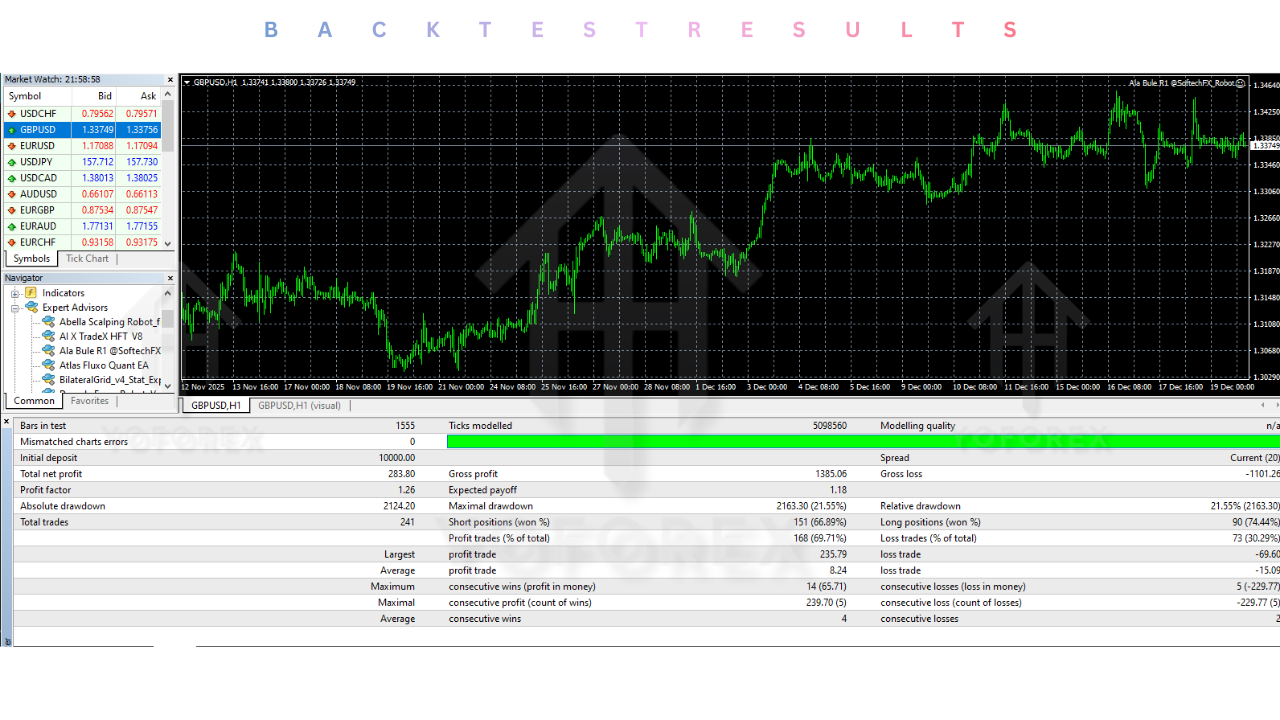
Task: Close the Navigator panel
Action: pos(170,277)
